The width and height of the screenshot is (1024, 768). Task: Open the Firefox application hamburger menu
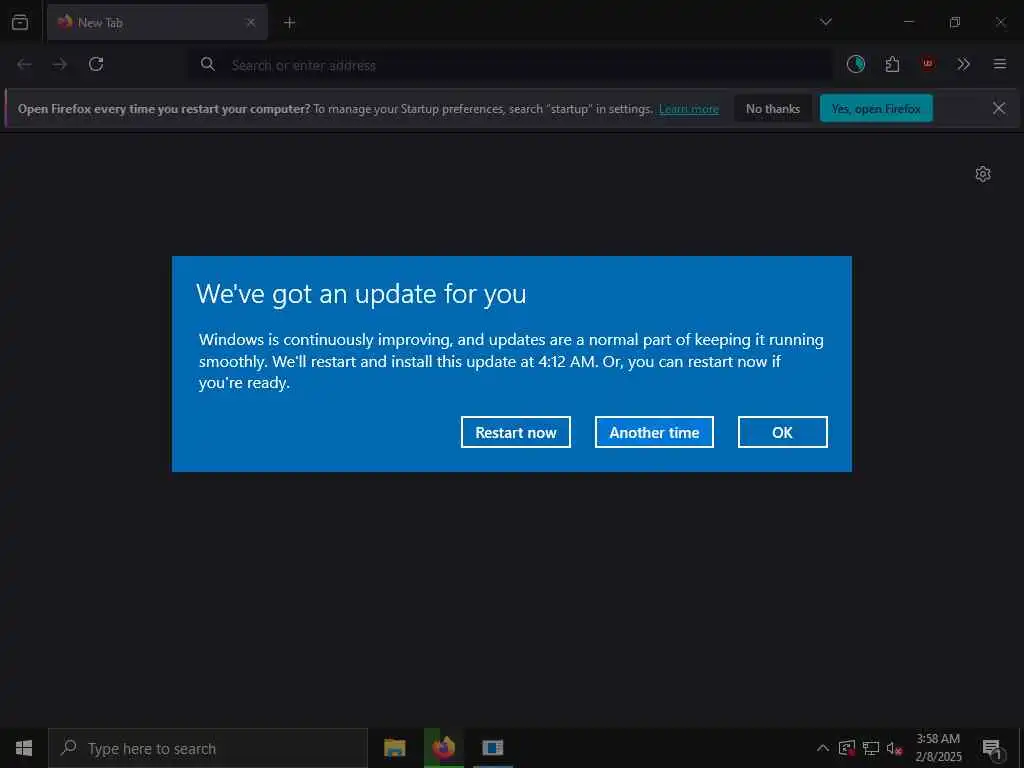click(x=999, y=64)
